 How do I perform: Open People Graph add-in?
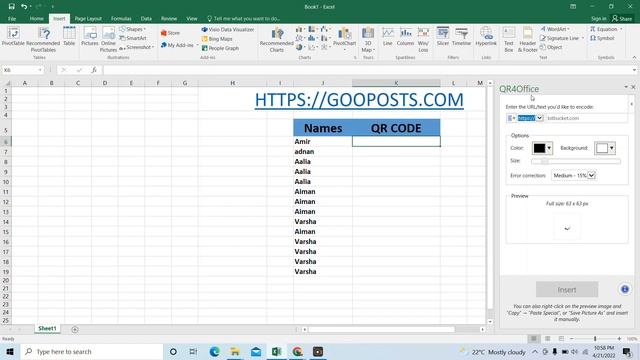pyautogui.click(x=220, y=48)
